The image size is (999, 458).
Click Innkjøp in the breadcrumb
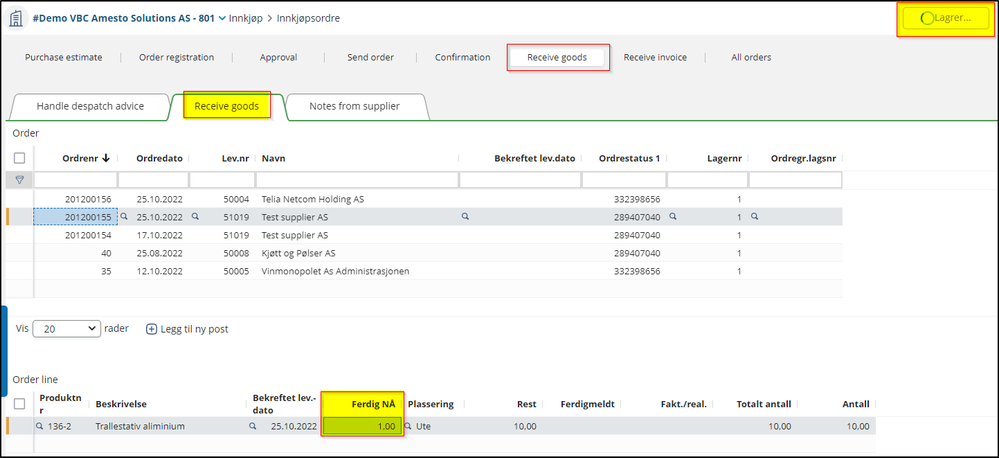pos(247,18)
